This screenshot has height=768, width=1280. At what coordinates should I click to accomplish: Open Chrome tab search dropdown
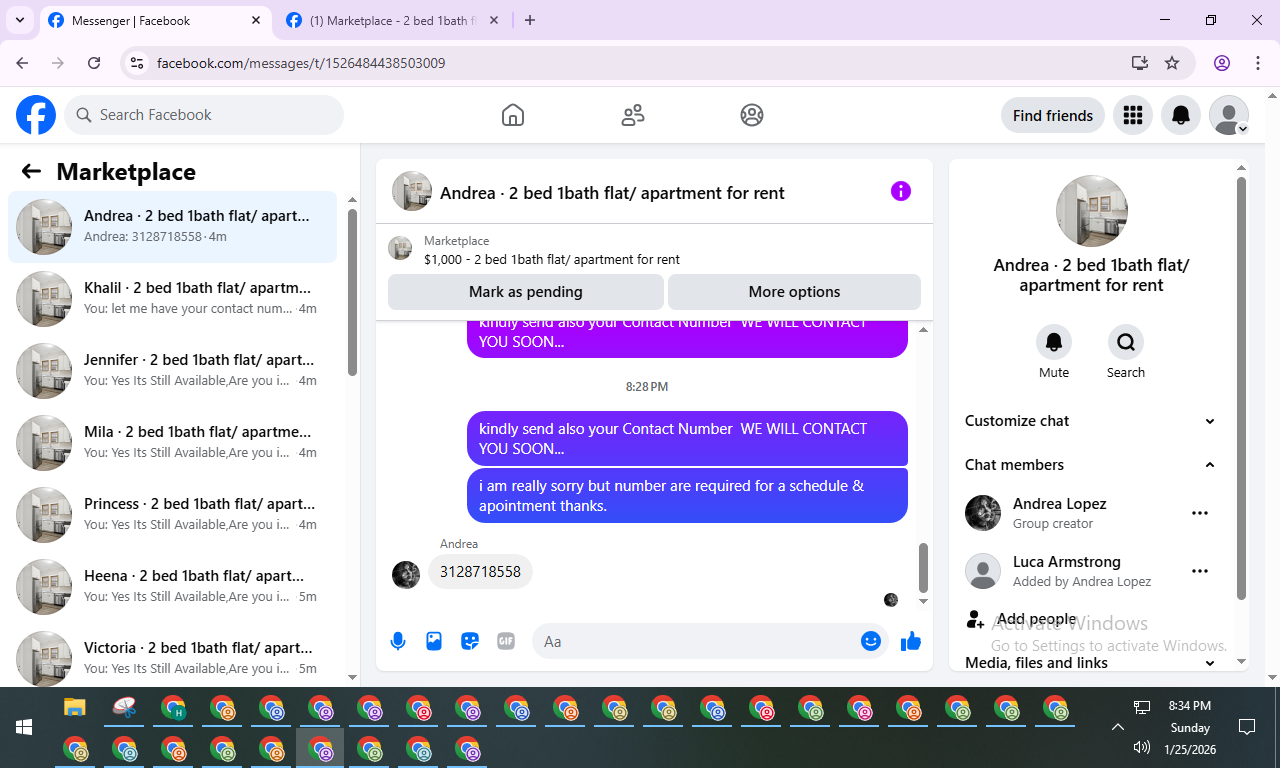pyautogui.click(x=20, y=20)
